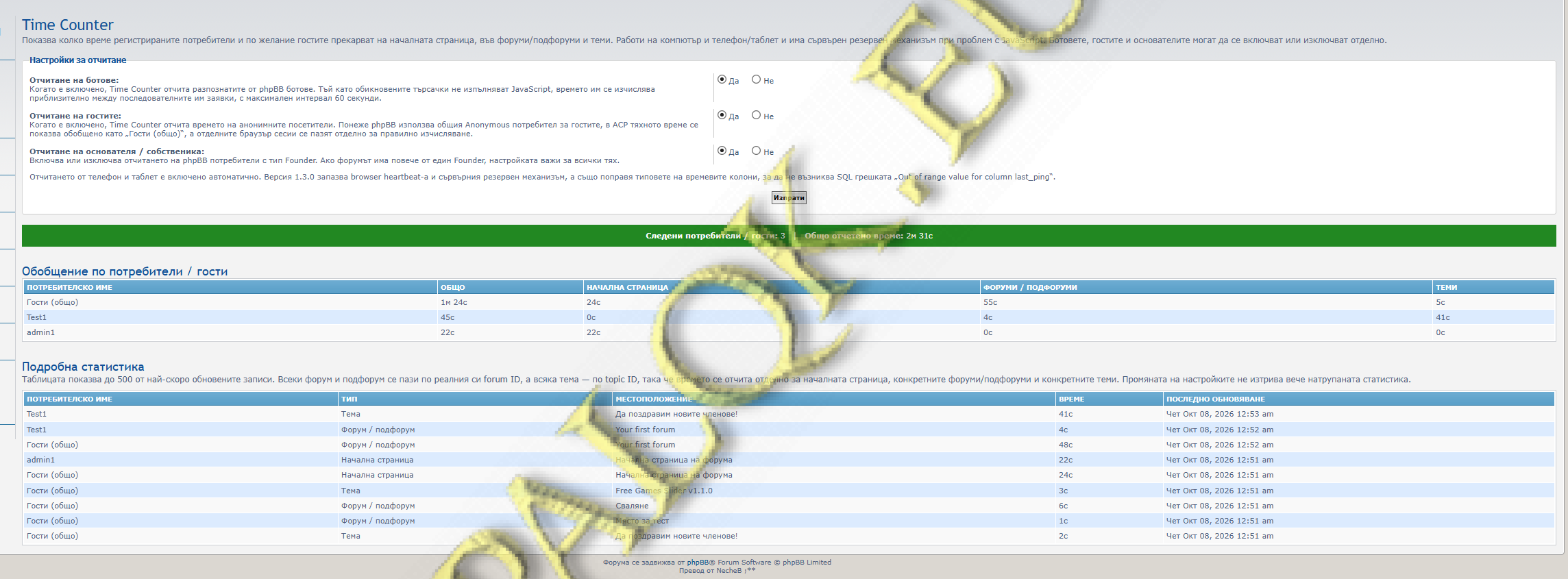Image resolution: width=1568 pixels, height=579 pixels.
Task: Click "admin1" in the summary table
Action: coord(40,332)
